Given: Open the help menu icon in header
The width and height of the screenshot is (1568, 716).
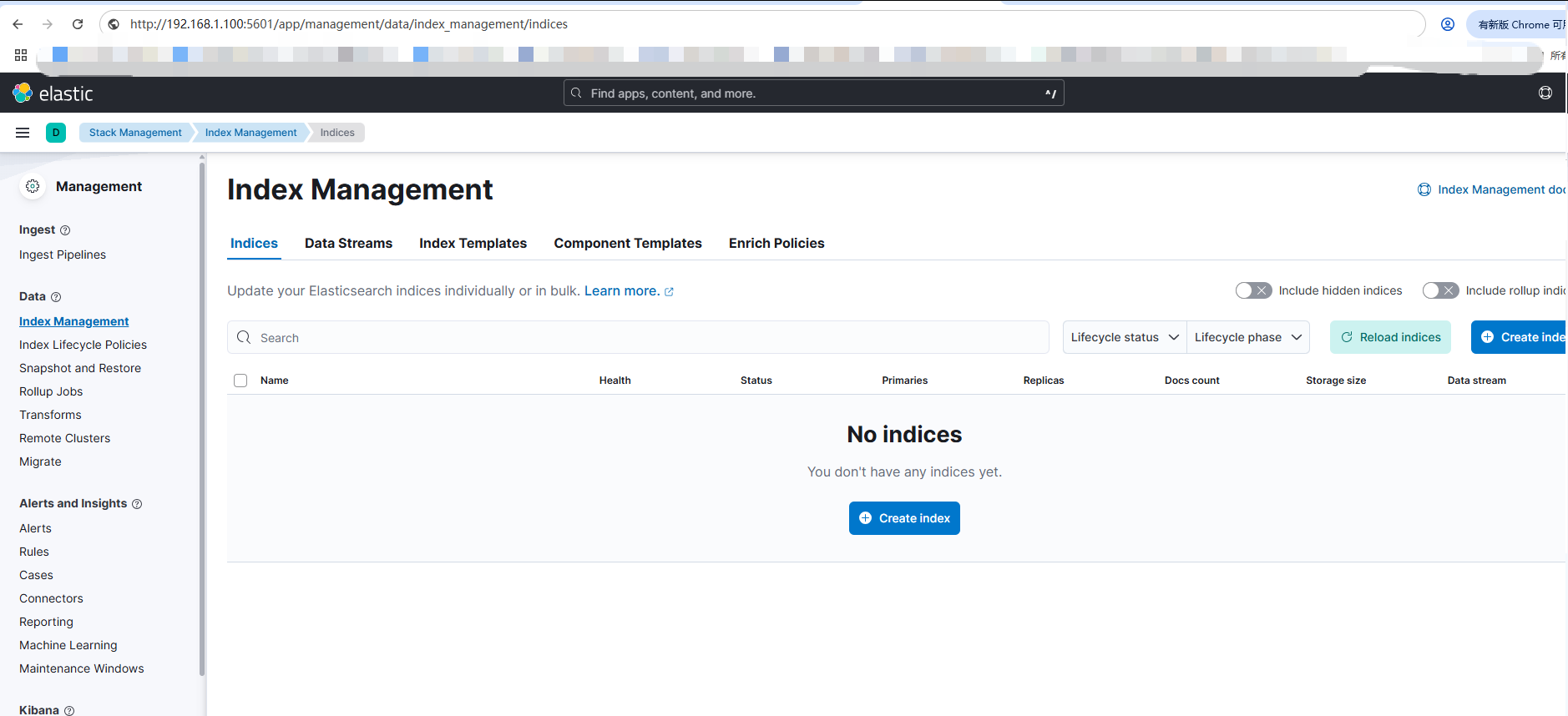Looking at the screenshot, I should (x=1545, y=93).
